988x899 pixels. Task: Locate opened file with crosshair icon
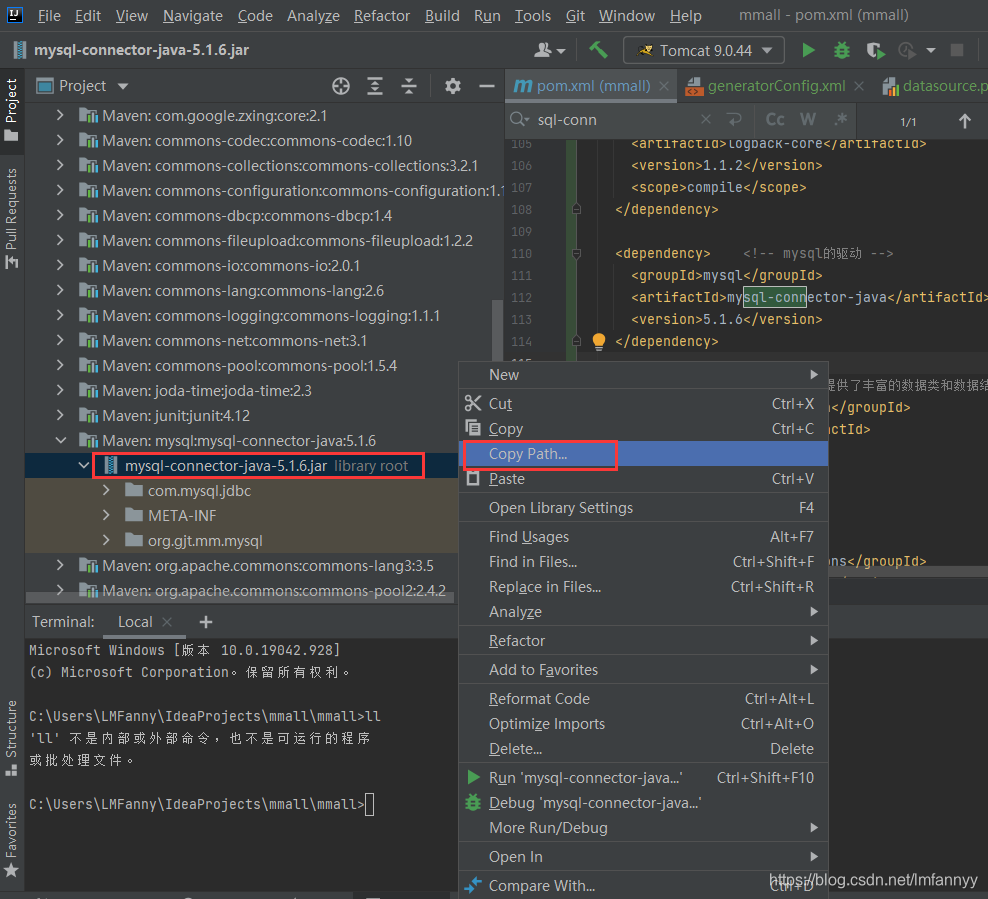341,86
